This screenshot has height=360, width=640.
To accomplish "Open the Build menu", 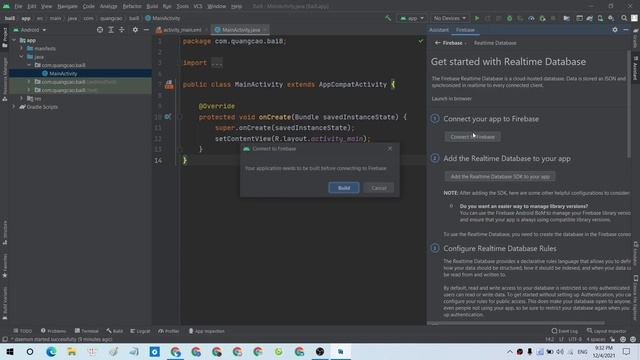I will coord(152,7).
